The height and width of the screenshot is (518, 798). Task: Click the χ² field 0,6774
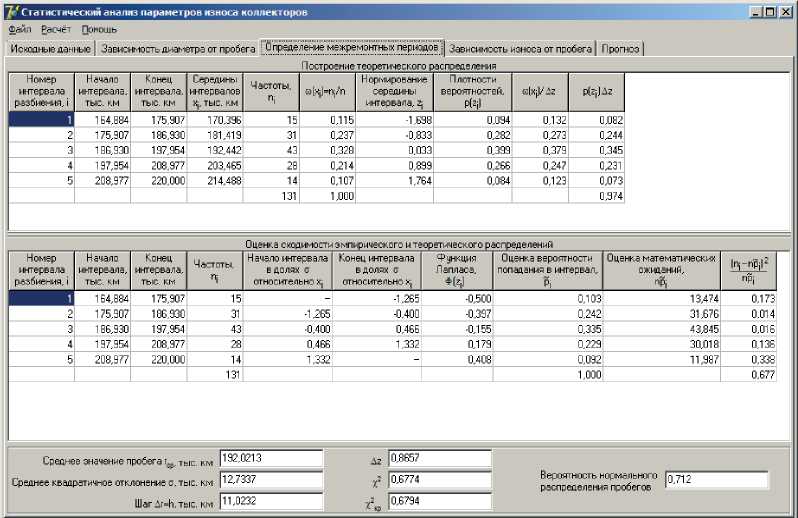tap(440, 479)
